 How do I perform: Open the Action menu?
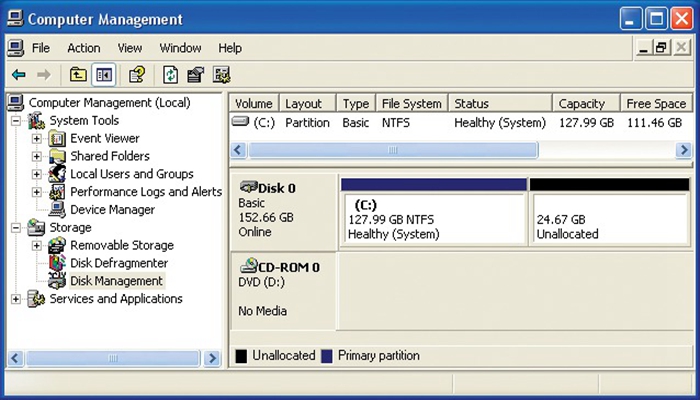83,48
